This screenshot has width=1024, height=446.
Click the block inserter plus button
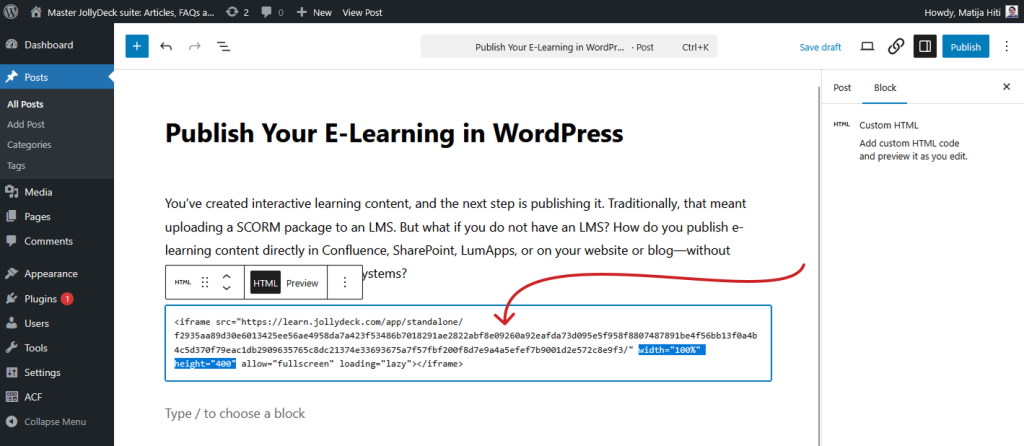coord(137,46)
